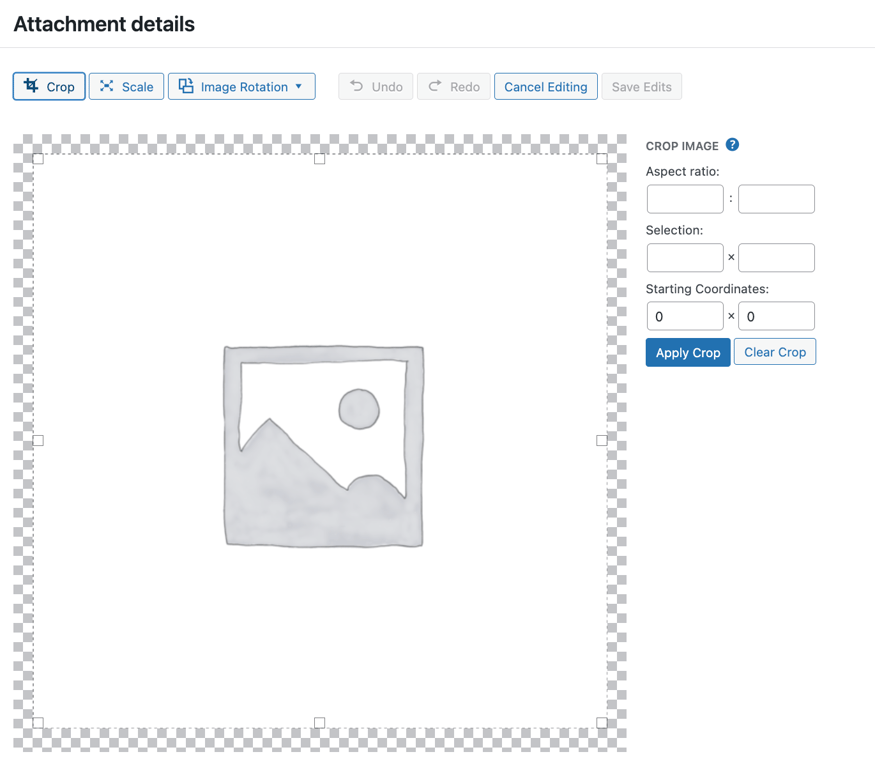Click the second aspect ratio field
Viewport: 875px width, 768px height.
click(x=776, y=198)
